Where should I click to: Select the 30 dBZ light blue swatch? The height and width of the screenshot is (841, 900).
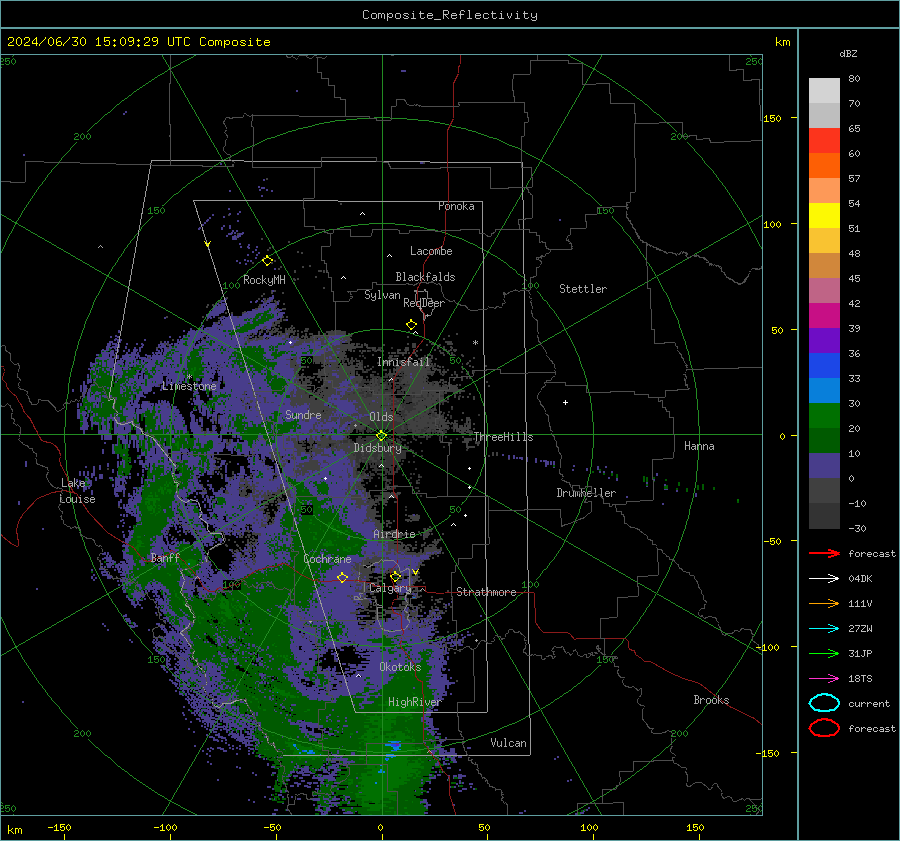pyautogui.click(x=824, y=391)
